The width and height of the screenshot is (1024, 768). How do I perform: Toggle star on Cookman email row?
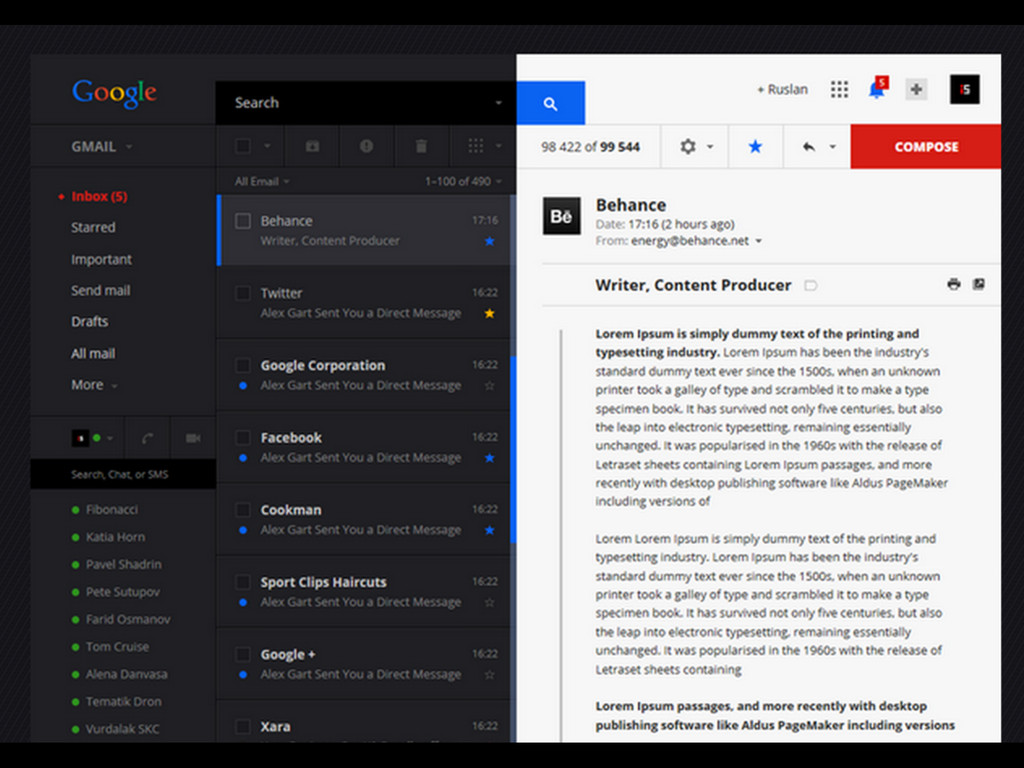pyautogui.click(x=489, y=530)
